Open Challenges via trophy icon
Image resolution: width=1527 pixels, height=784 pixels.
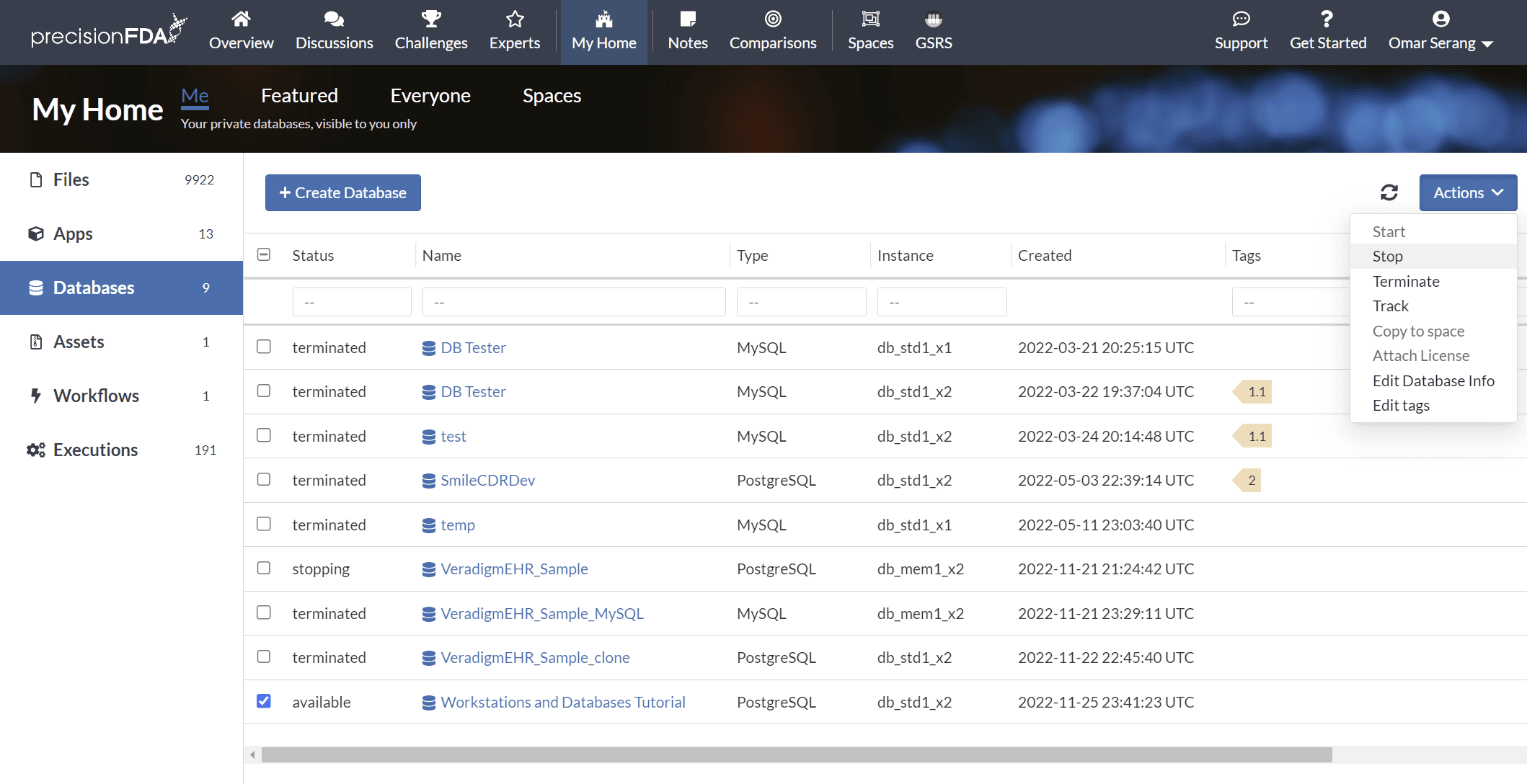430,19
